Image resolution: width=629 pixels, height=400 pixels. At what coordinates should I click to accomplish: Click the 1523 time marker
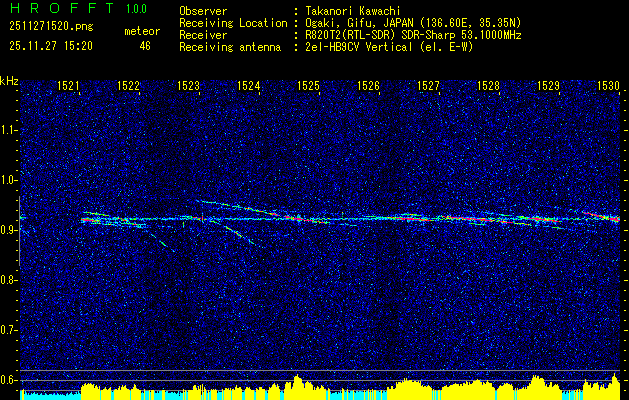point(188,85)
